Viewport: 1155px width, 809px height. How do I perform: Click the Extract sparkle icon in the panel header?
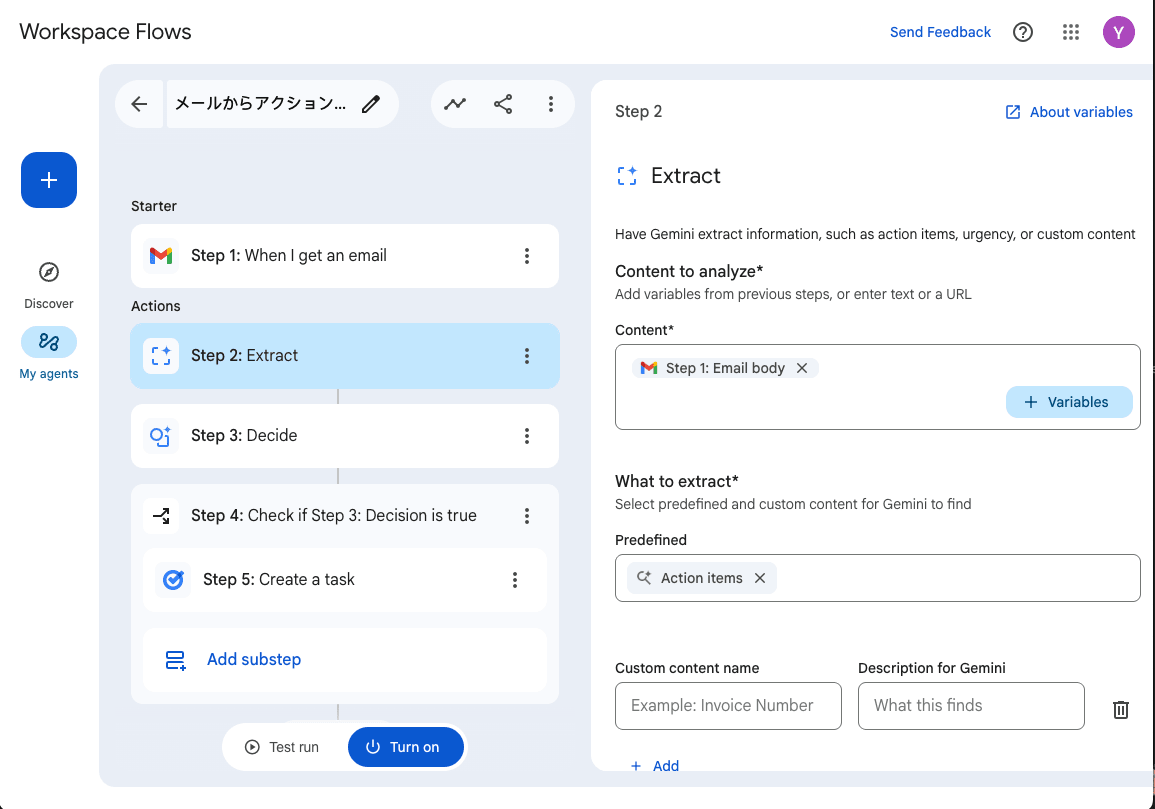[627, 175]
